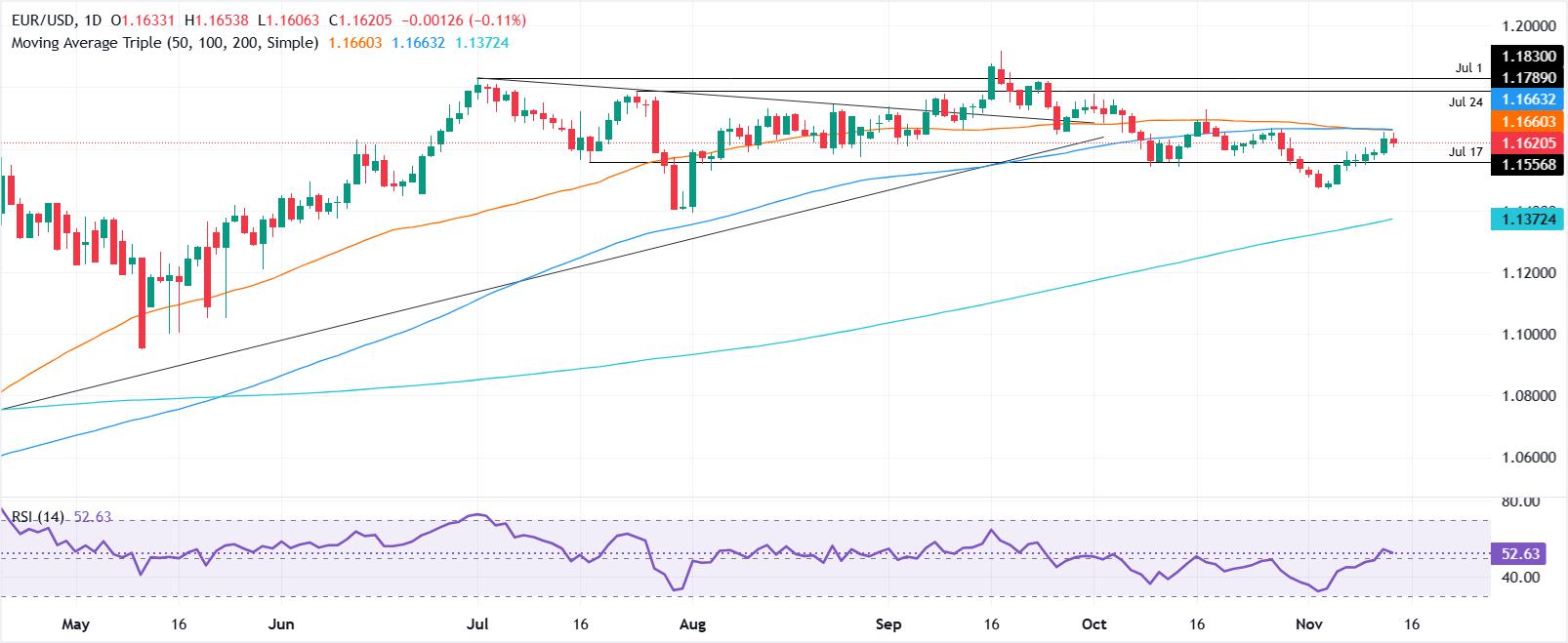Click the Jul 24 line annotation
The image size is (1568, 643).
[1466, 100]
